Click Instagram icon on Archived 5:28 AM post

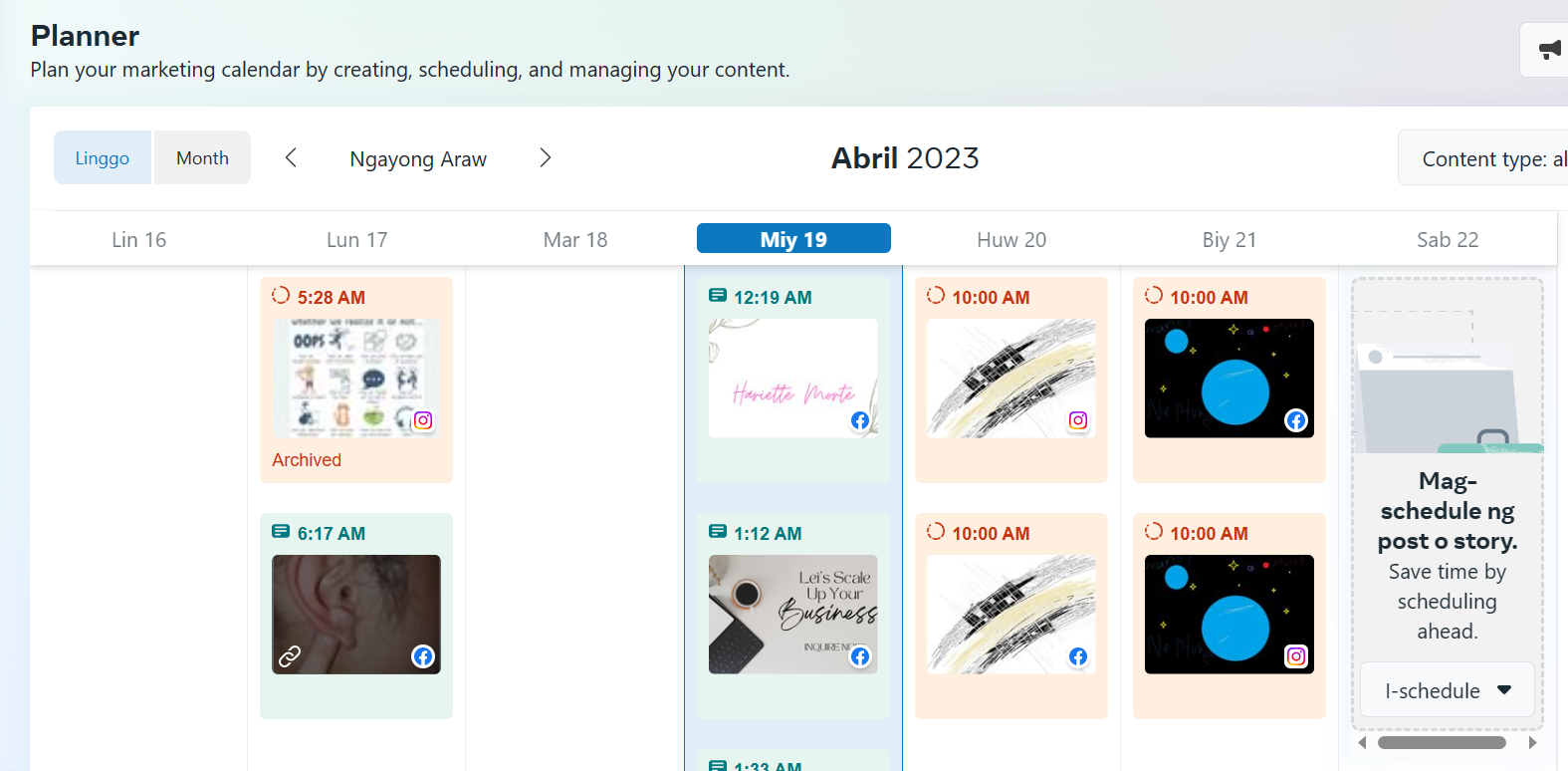point(423,420)
